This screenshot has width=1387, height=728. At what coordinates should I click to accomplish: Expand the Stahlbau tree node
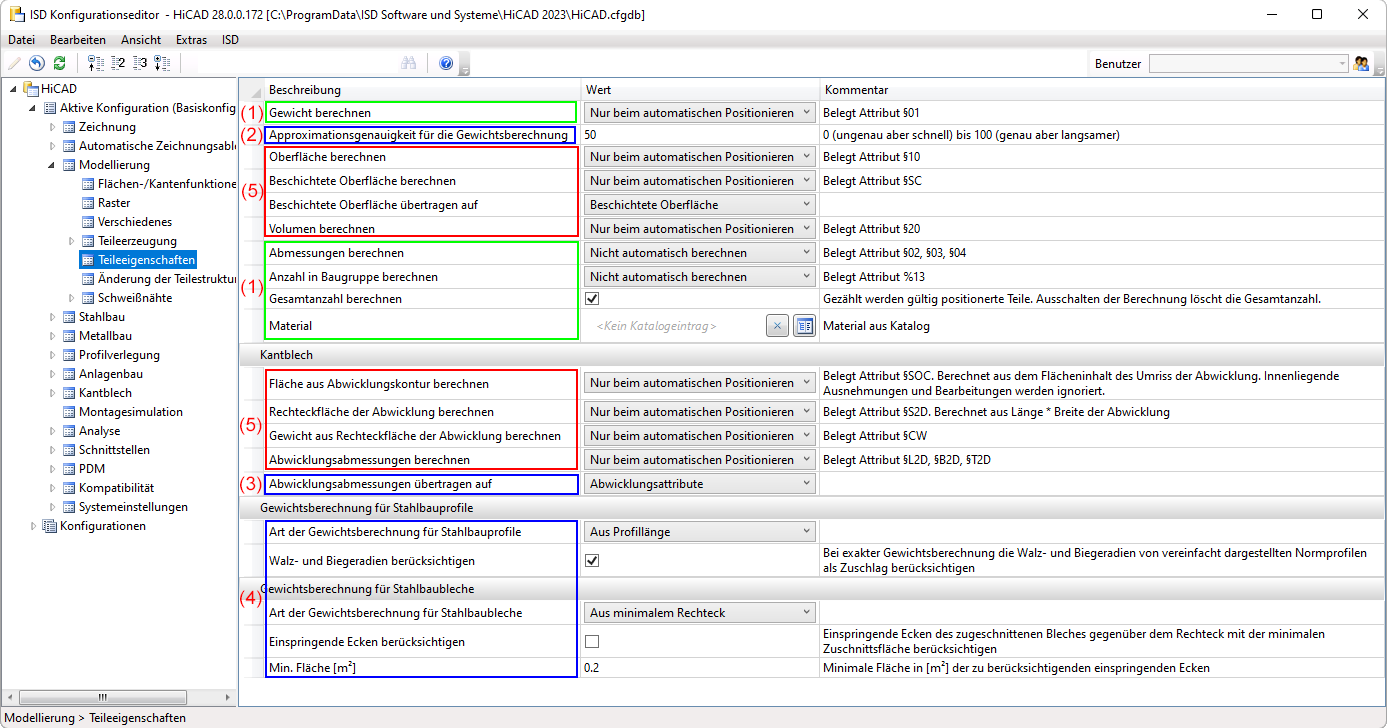click(x=53, y=317)
